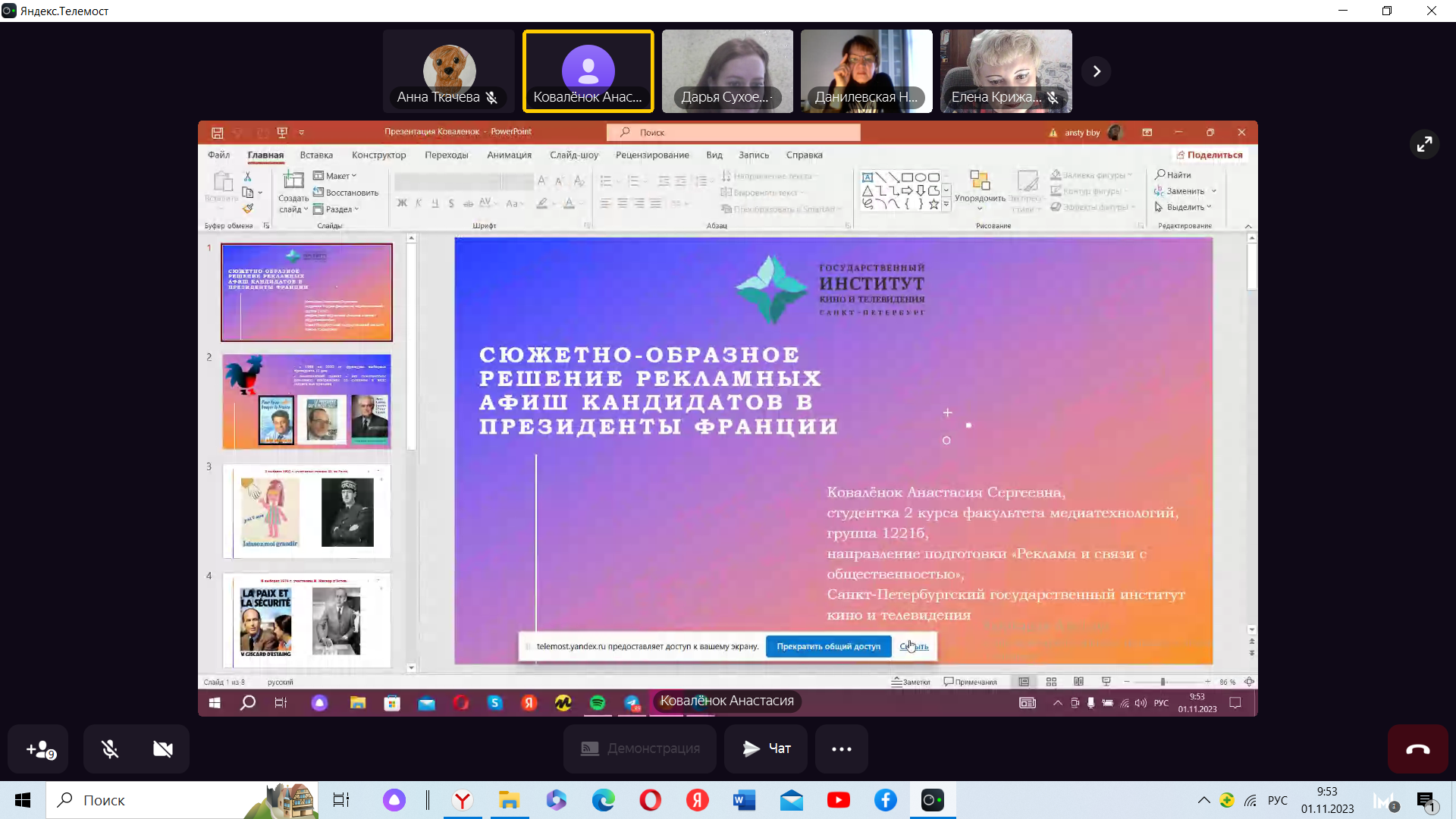
Task: Switch to slide sorter view icon
Action: tap(1051, 682)
